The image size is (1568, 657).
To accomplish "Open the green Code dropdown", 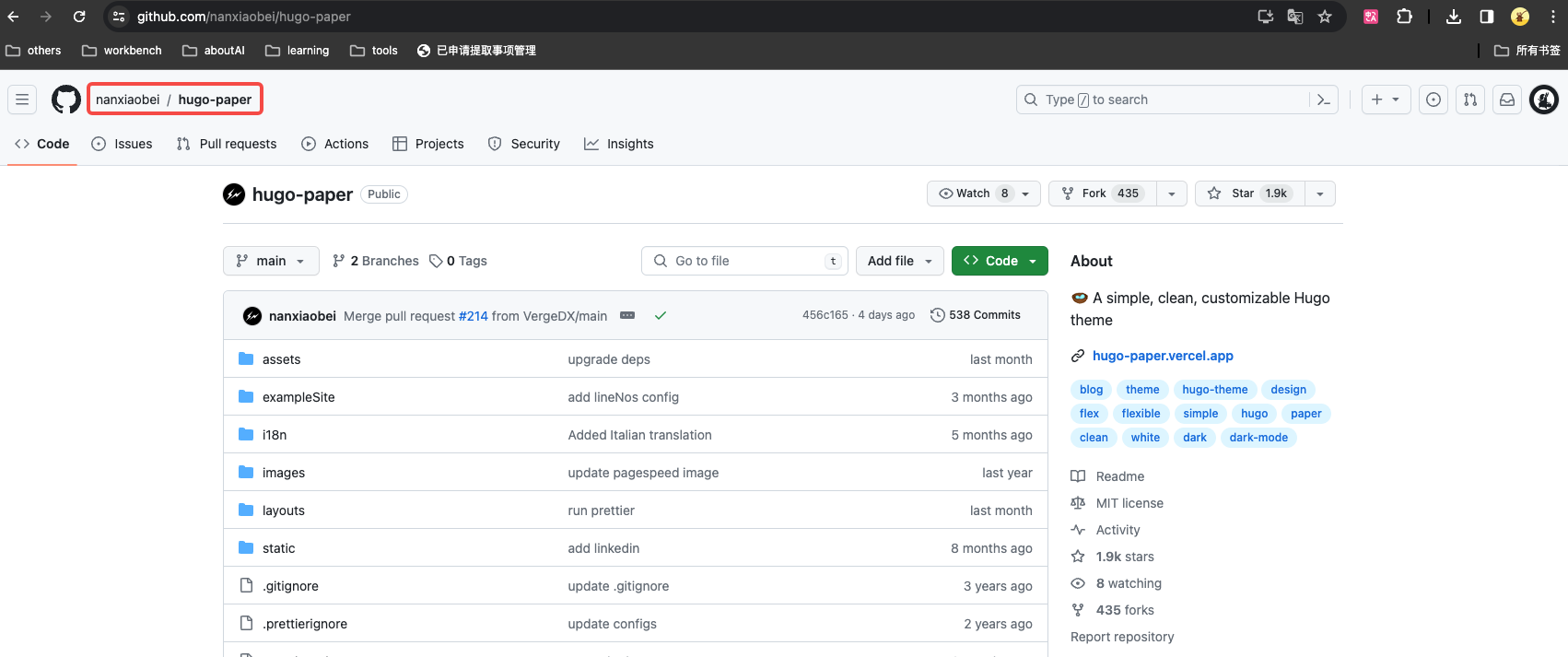I will 1000,261.
